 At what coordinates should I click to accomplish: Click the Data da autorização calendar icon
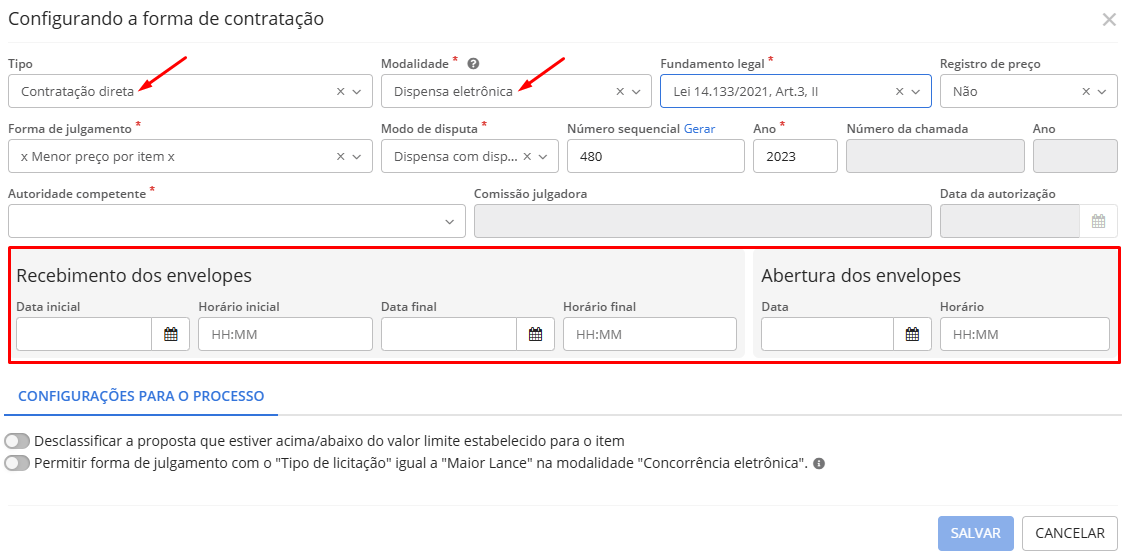[x=1098, y=221]
